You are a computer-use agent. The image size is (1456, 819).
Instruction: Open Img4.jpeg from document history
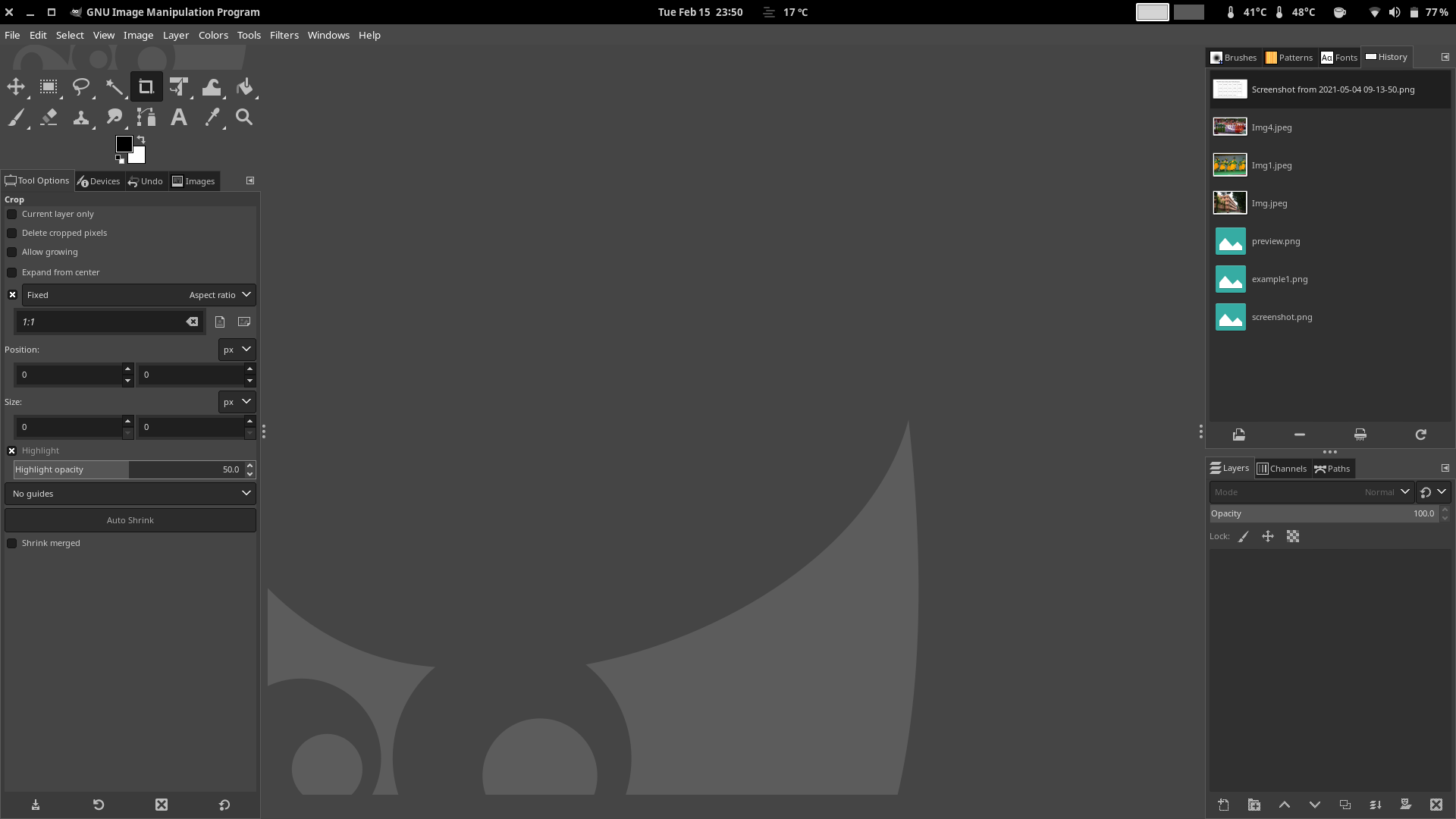click(x=1272, y=127)
